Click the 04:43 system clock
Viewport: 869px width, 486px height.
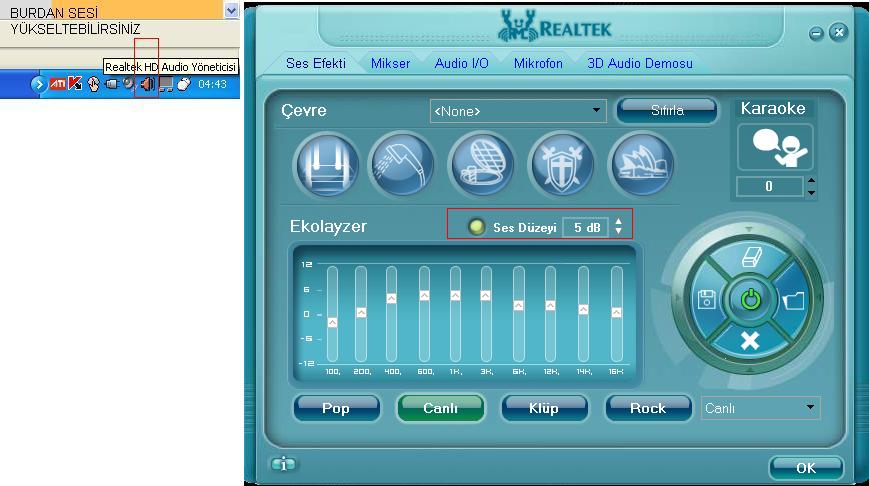point(212,84)
